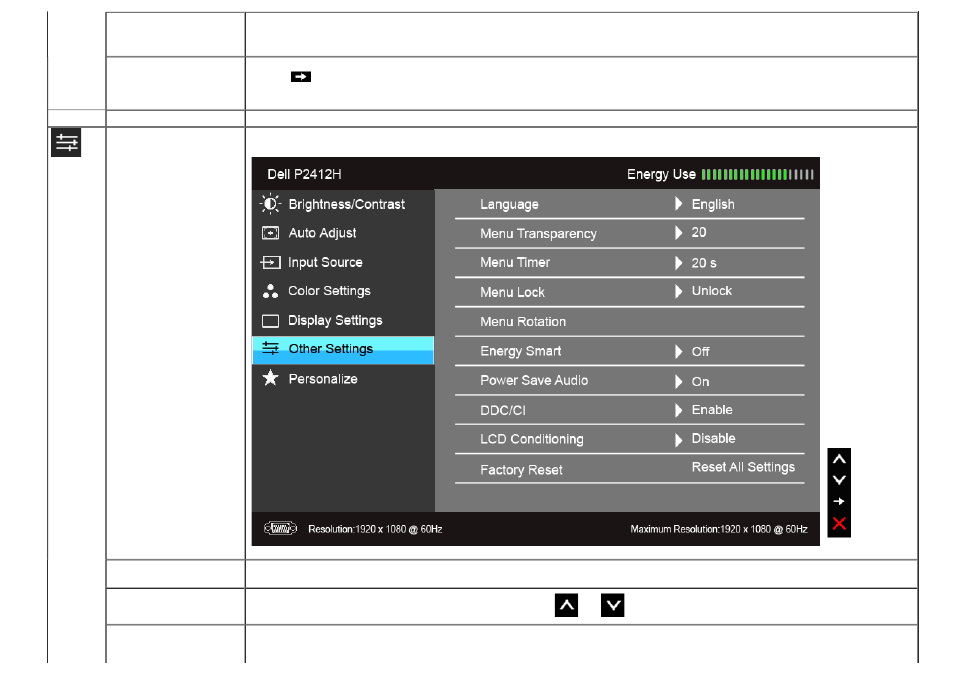
Task: Click the Personalize star icon
Action: [270, 378]
